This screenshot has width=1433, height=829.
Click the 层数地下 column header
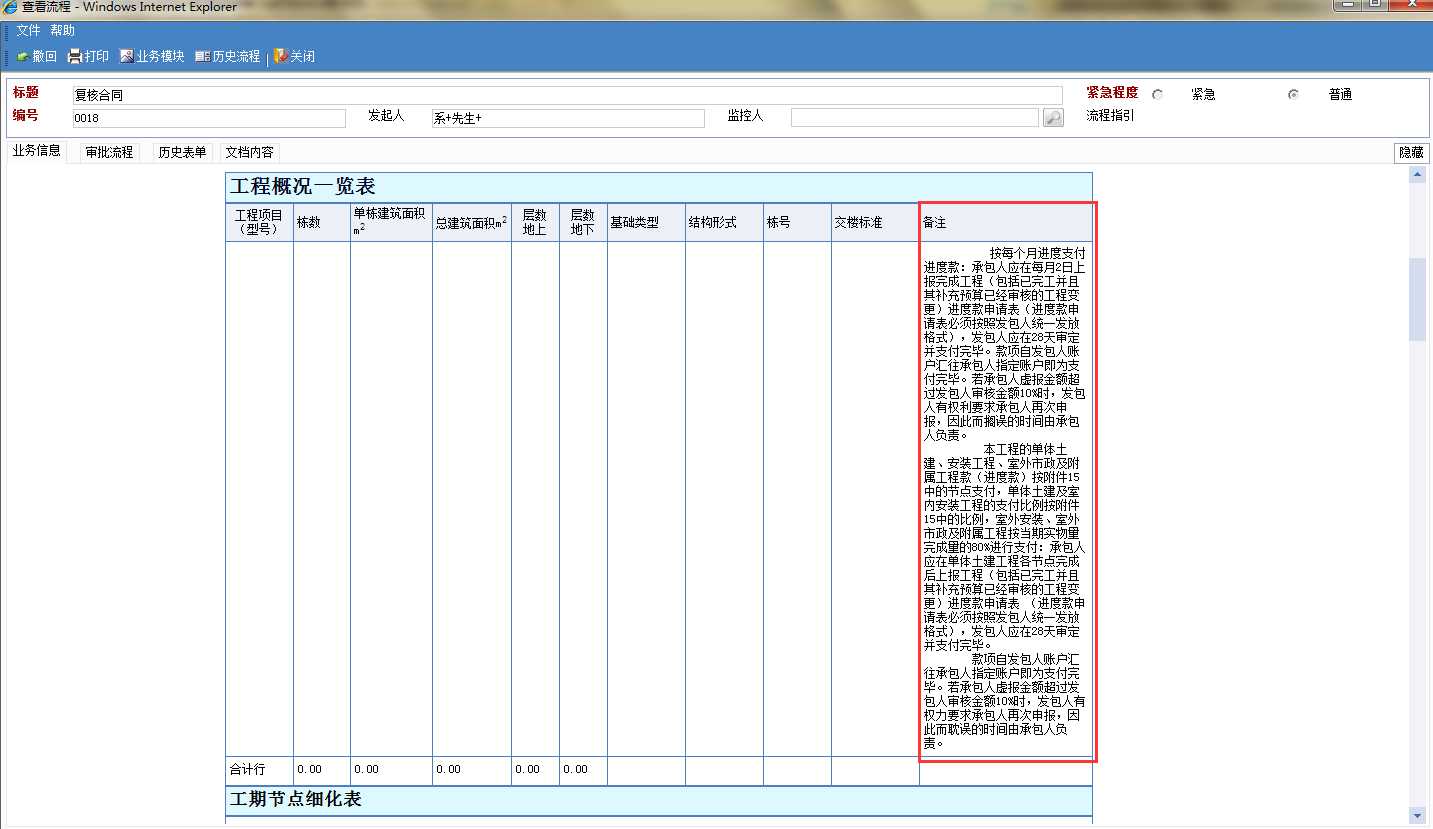coord(583,222)
